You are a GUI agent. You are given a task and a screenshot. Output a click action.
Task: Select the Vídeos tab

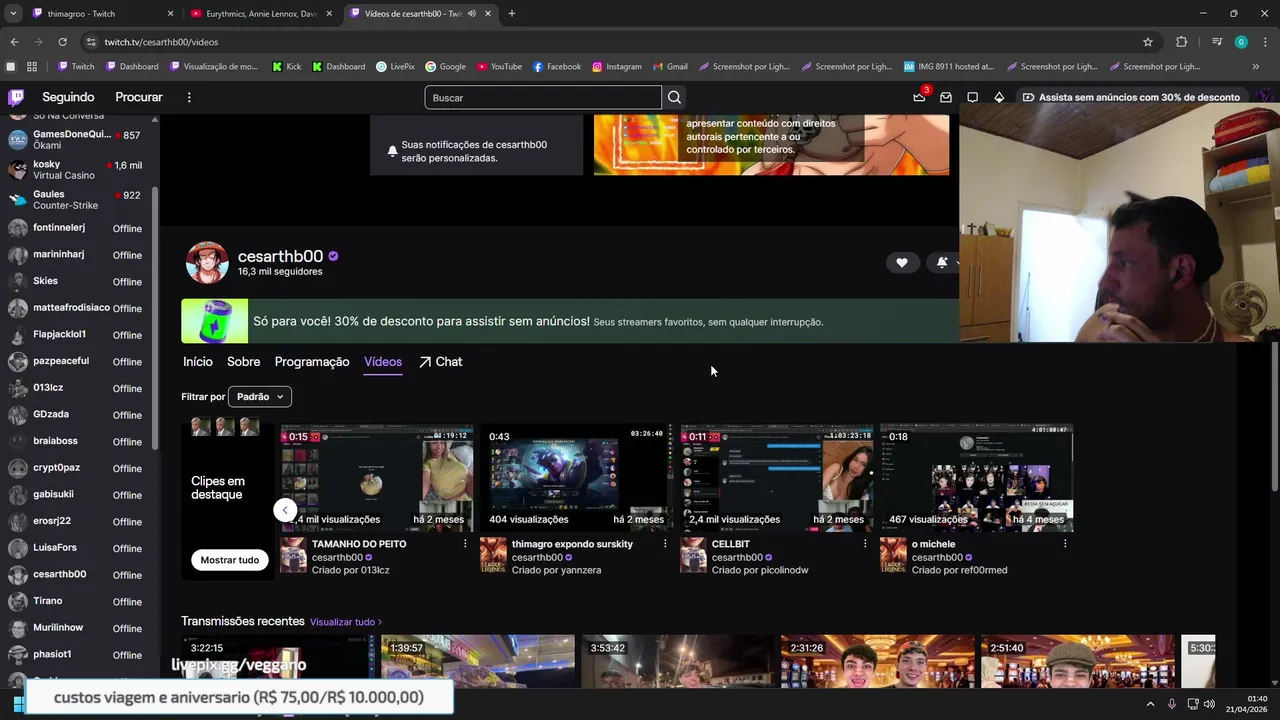(383, 362)
